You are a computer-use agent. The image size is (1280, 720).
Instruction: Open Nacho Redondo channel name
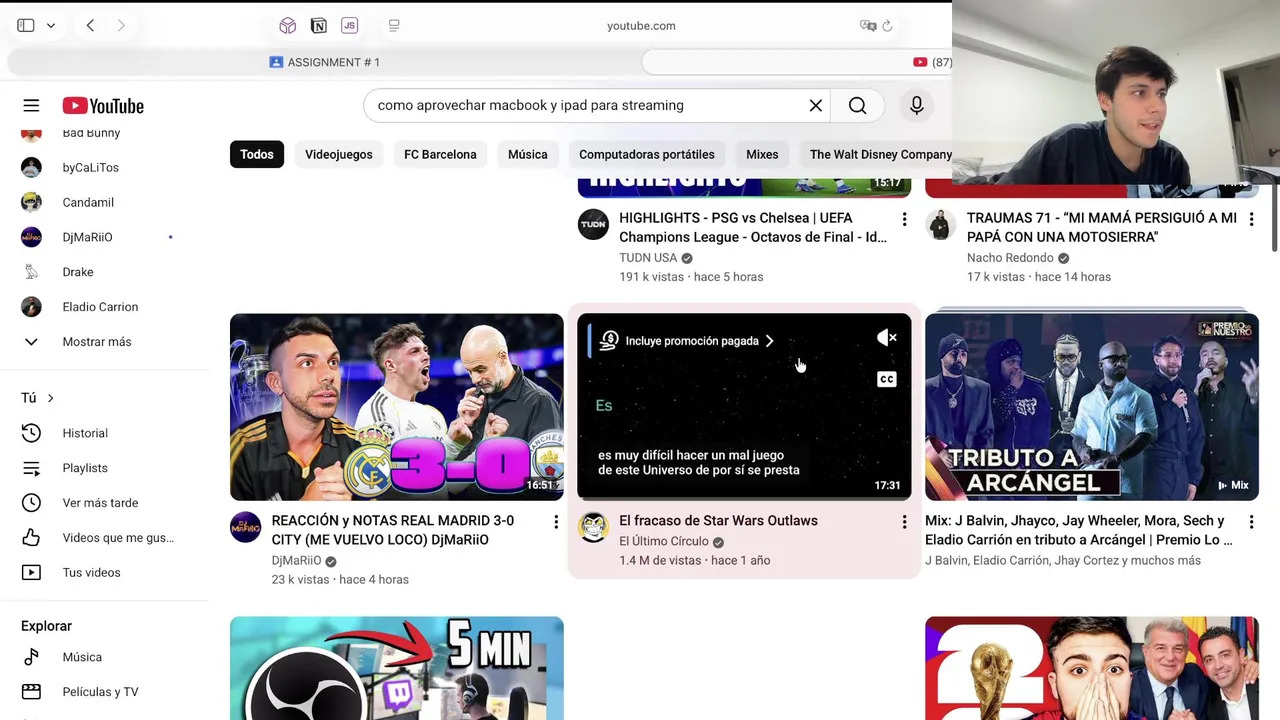[1010, 258]
